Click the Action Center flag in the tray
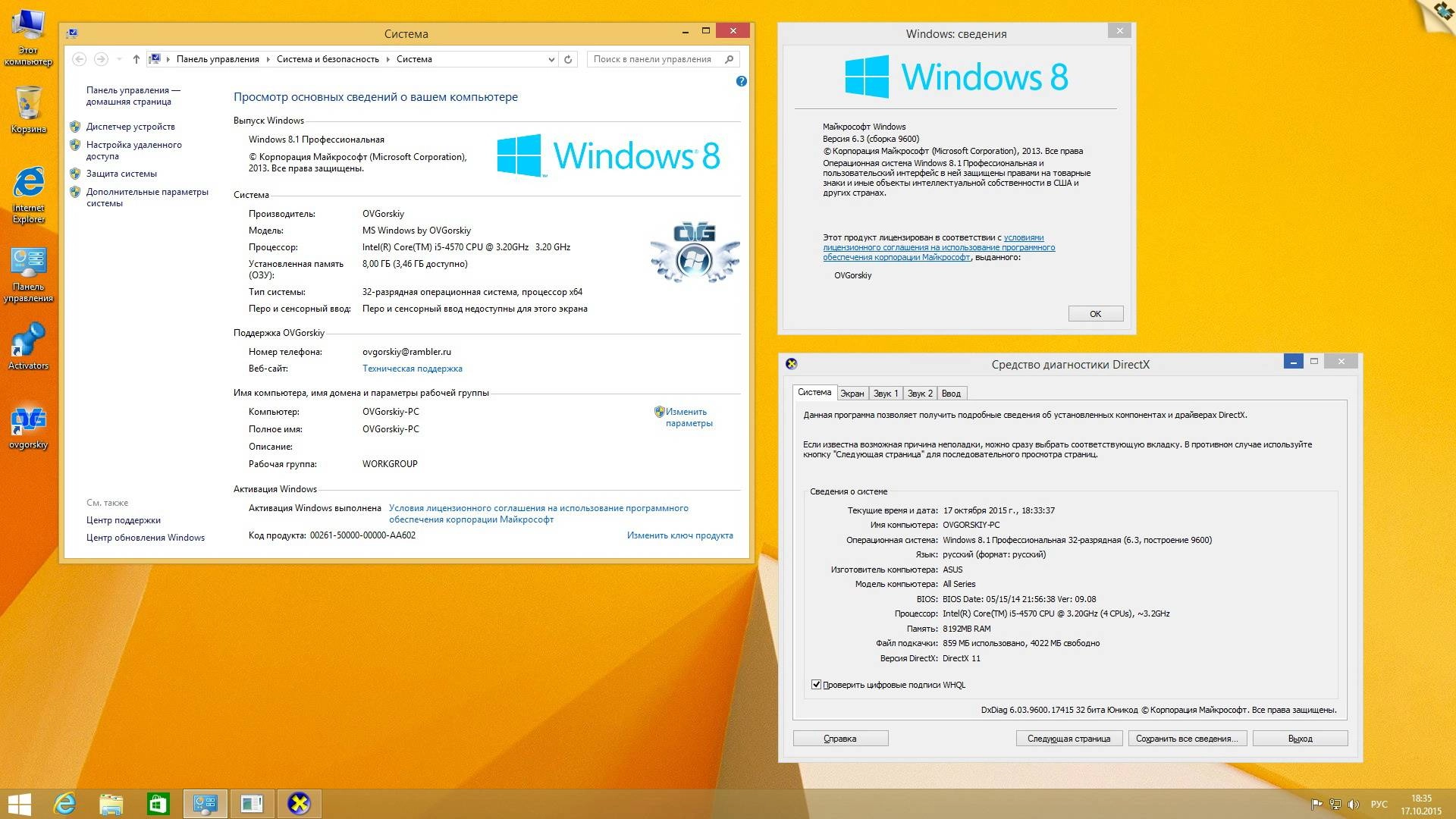 pos(1316,805)
